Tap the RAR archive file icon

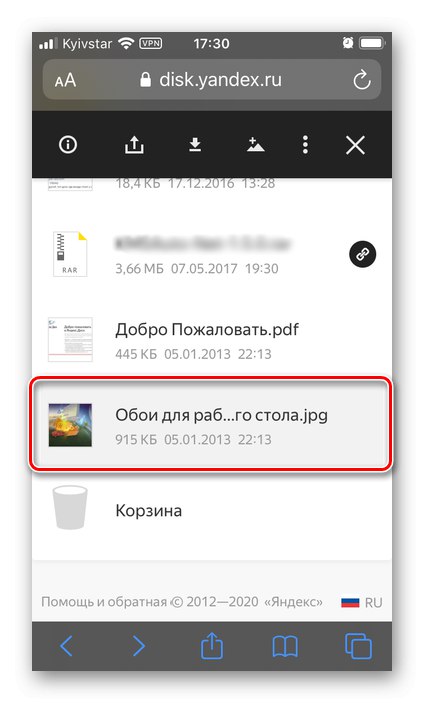[70, 254]
